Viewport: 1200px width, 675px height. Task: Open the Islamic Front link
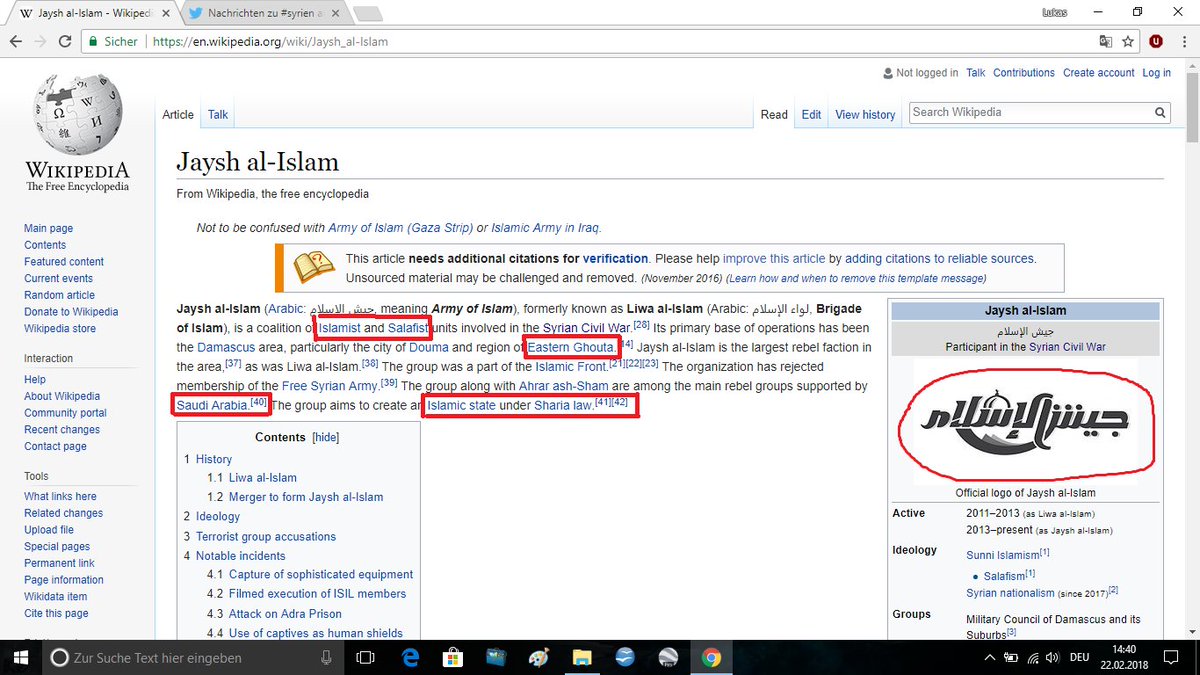coord(572,367)
